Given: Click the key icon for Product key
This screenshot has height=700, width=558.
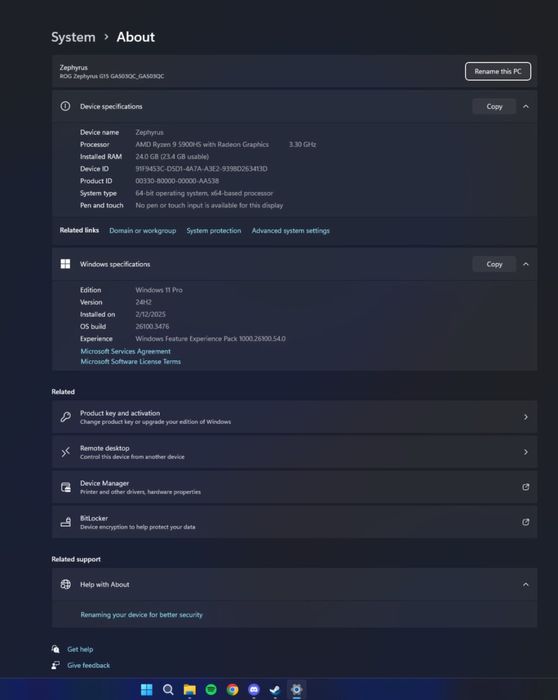Looking at the screenshot, I should (66, 417).
